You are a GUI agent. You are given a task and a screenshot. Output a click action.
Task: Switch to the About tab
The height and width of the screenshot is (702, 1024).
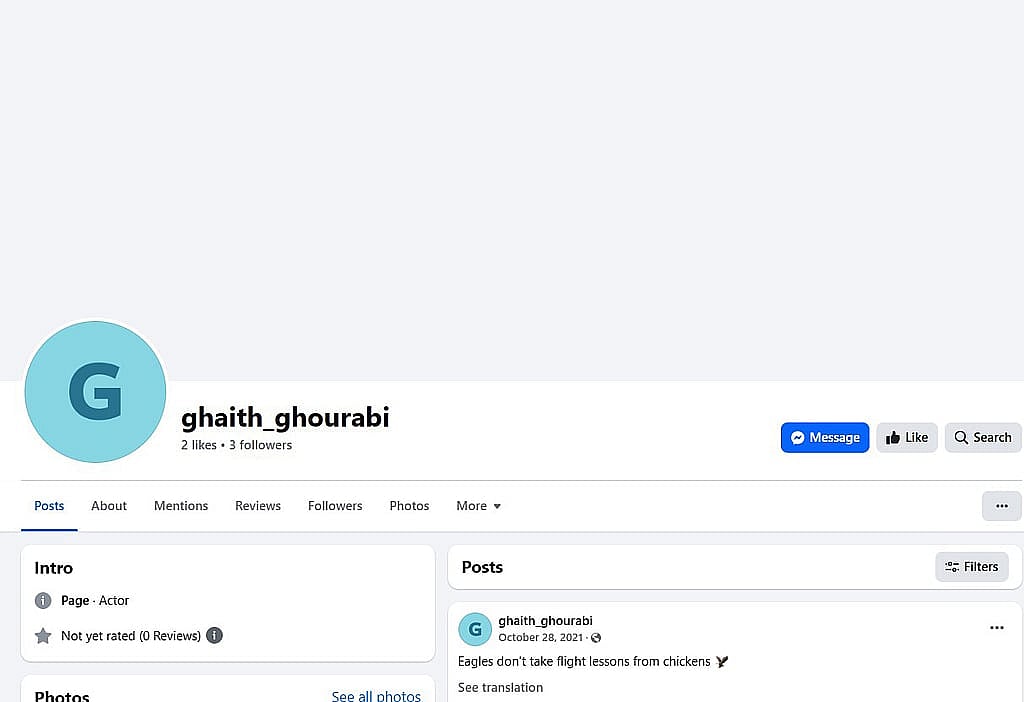pos(109,506)
